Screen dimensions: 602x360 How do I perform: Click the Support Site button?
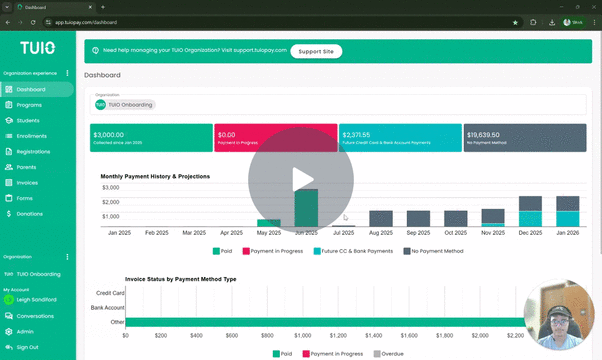pos(316,51)
